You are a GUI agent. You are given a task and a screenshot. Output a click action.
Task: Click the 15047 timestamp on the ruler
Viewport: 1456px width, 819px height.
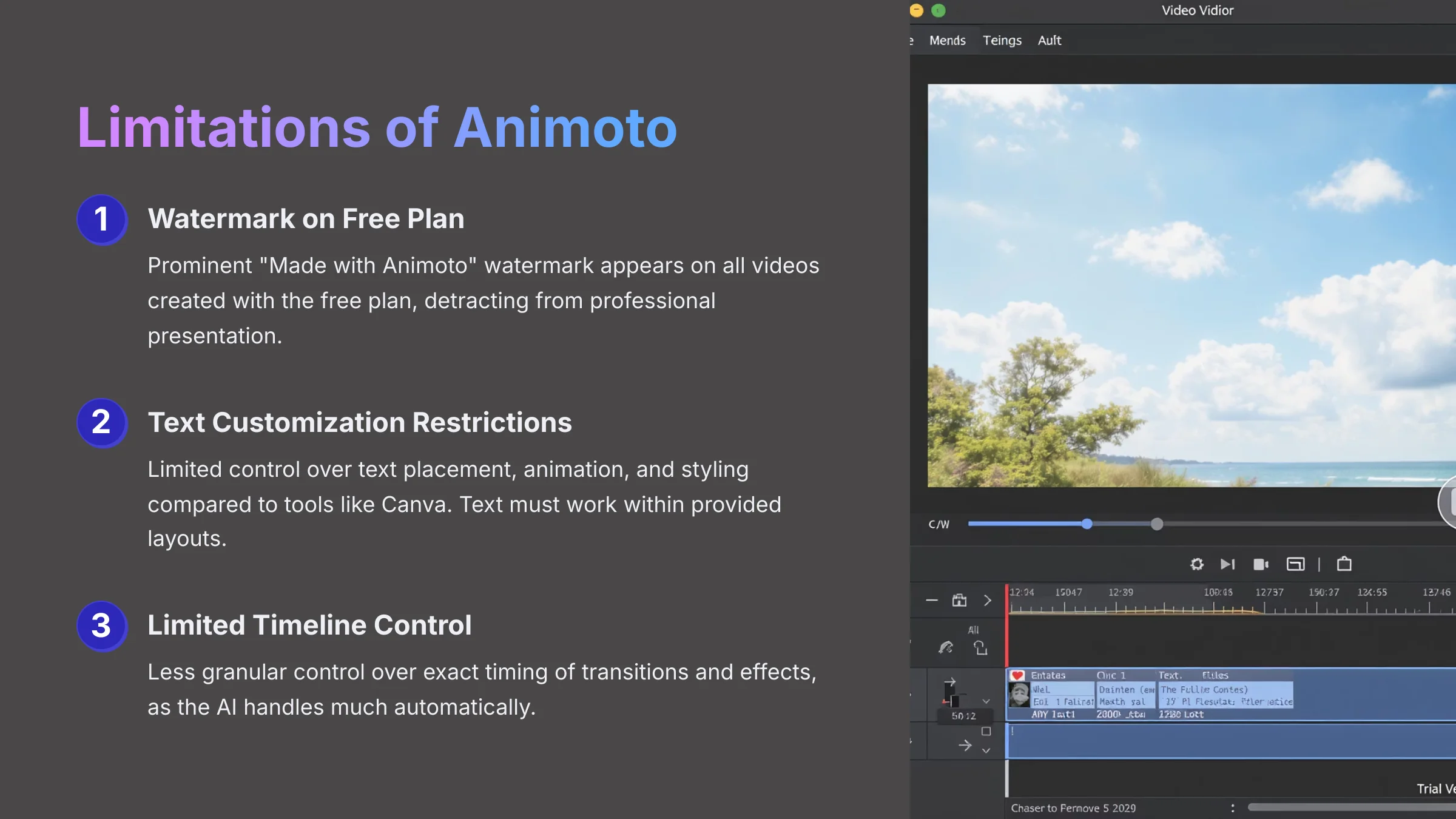[1068, 592]
